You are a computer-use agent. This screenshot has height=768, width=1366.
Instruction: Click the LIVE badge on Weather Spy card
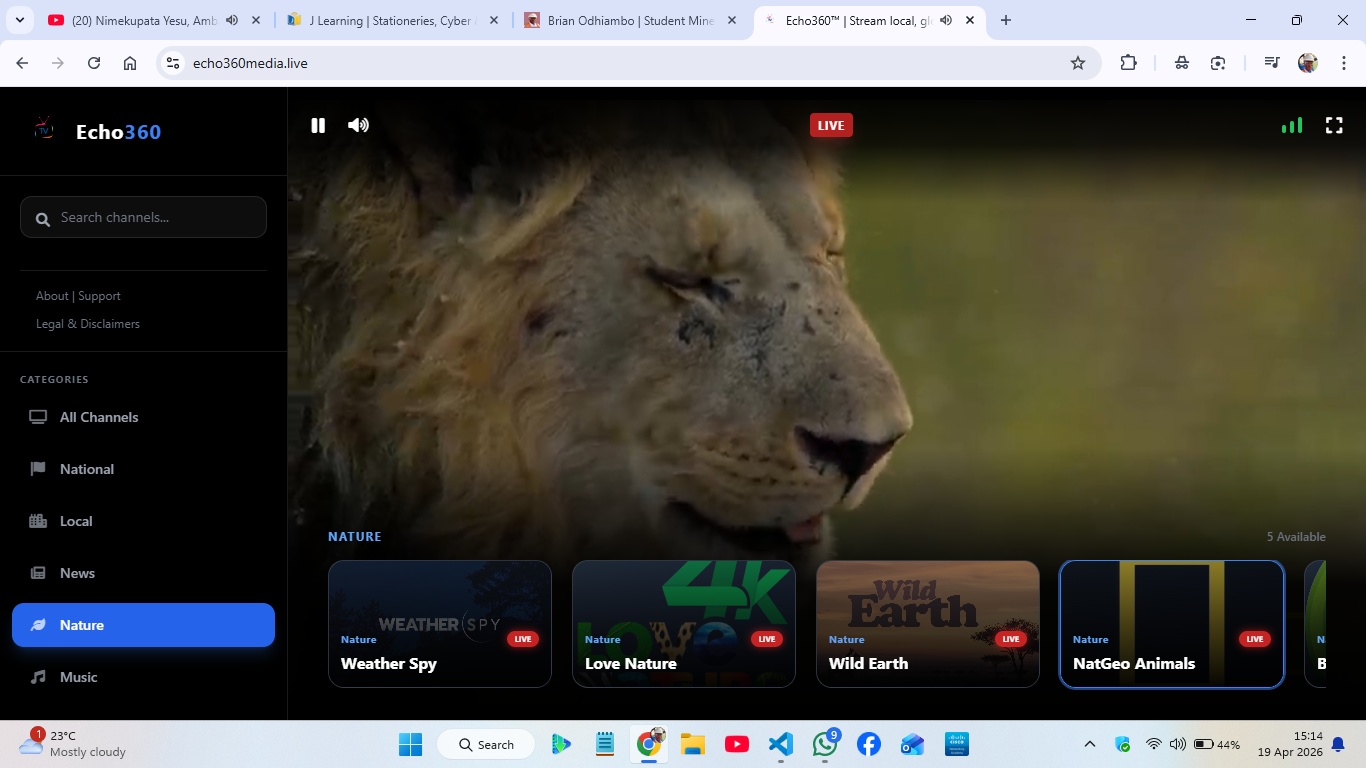click(x=523, y=639)
